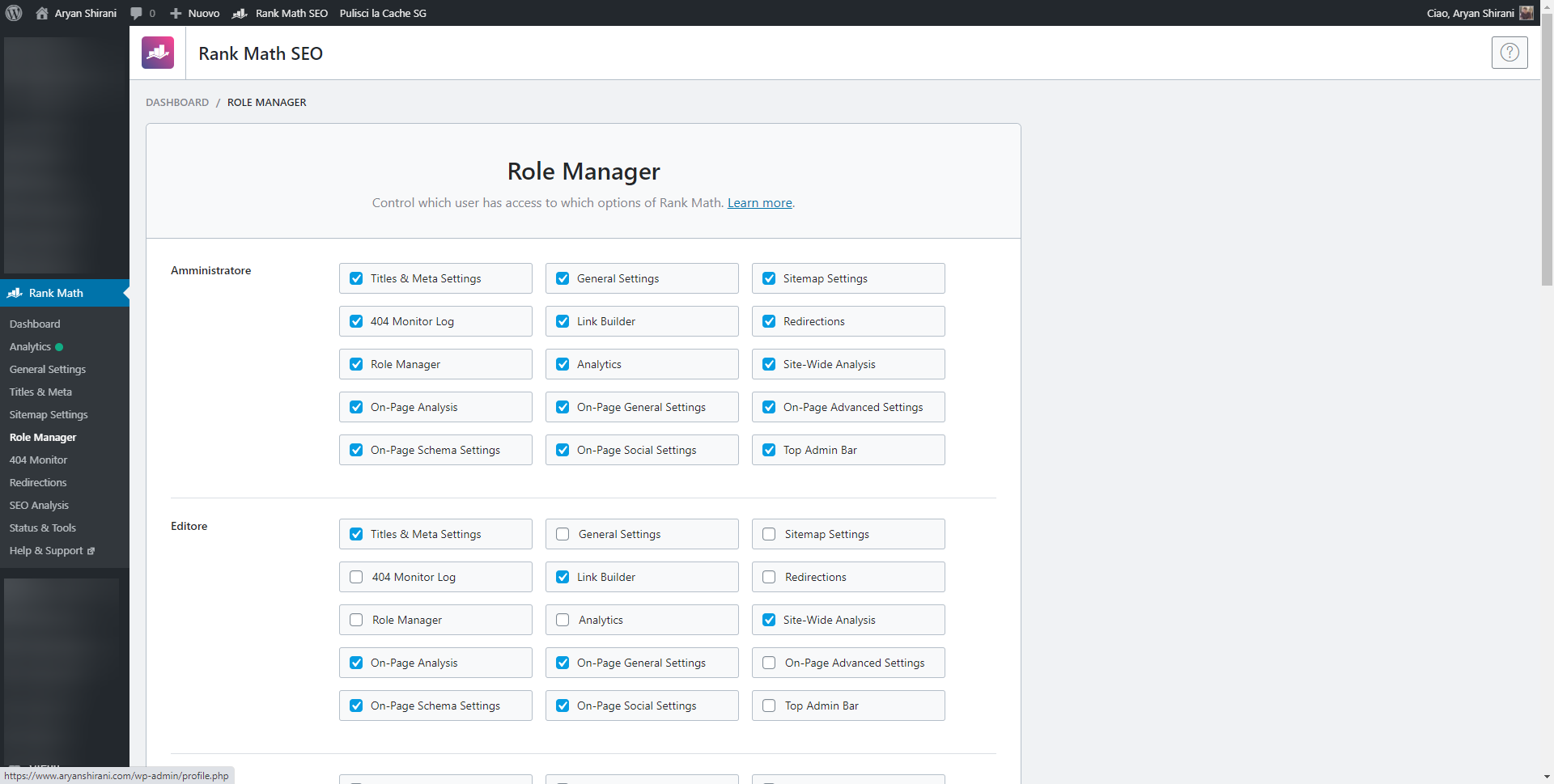Click the user avatar in admin bar
The height and width of the screenshot is (784, 1554).
click(1526, 13)
